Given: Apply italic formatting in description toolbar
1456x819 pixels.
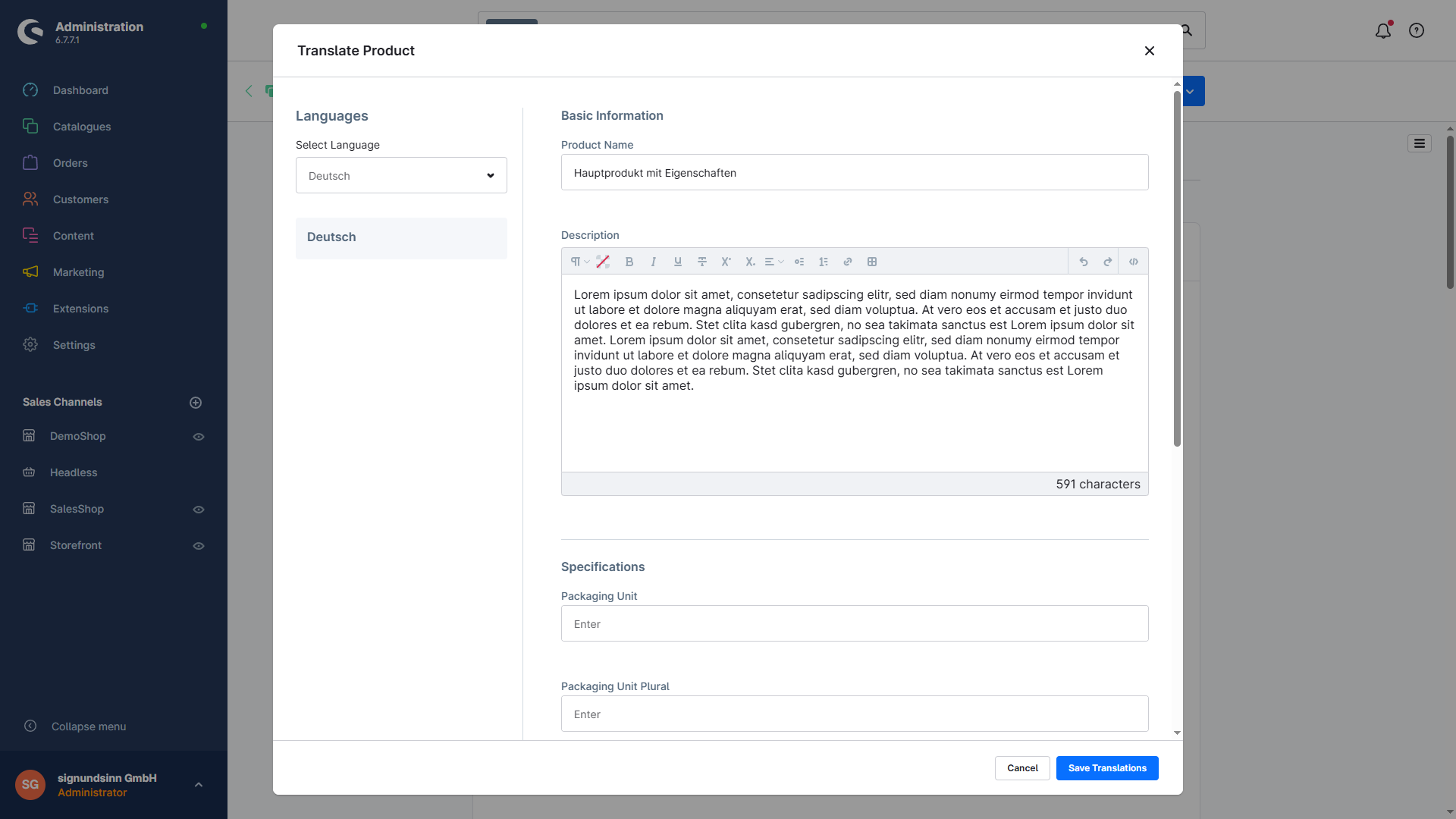Looking at the screenshot, I should (x=653, y=262).
